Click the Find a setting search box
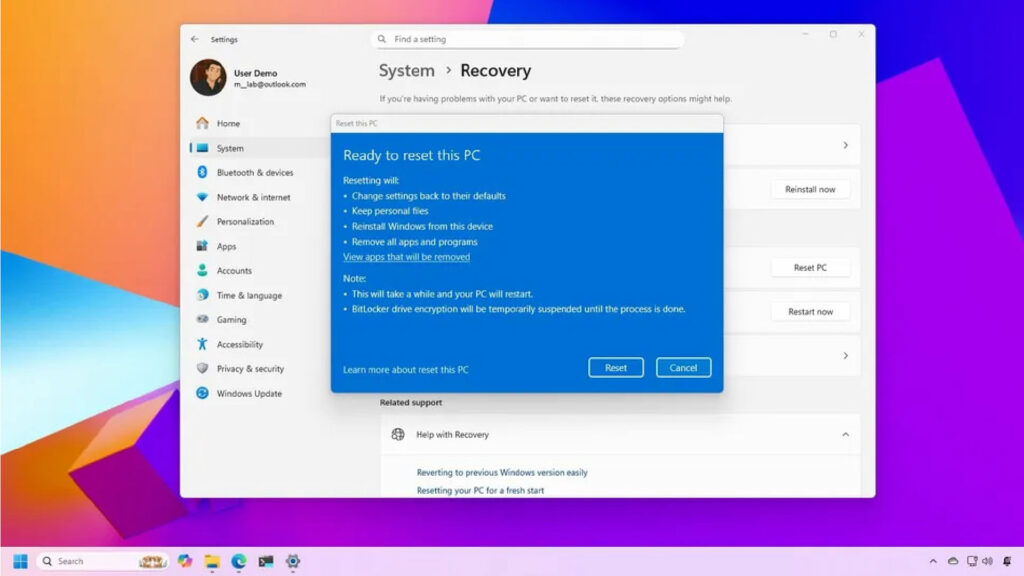The width and height of the screenshot is (1024, 576). tap(528, 39)
